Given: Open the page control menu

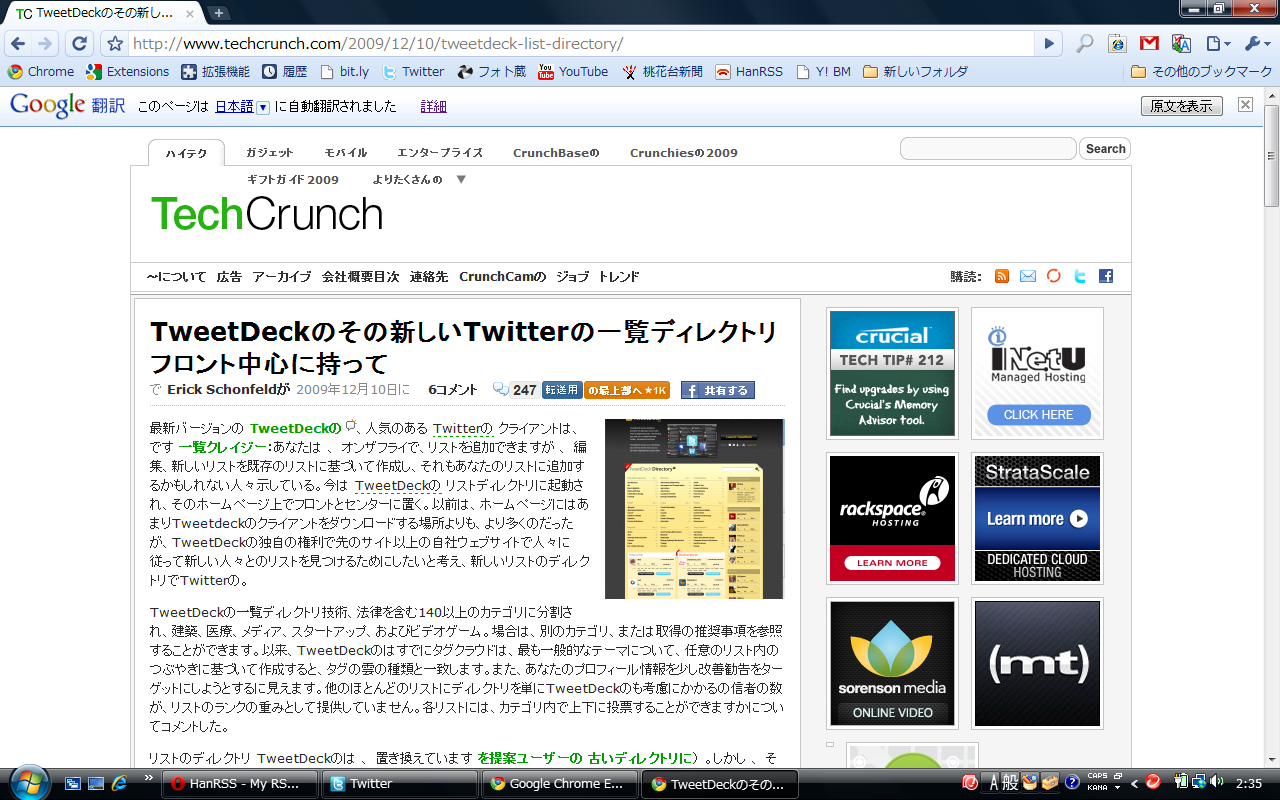Looking at the screenshot, I should (x=1217, y=44).
